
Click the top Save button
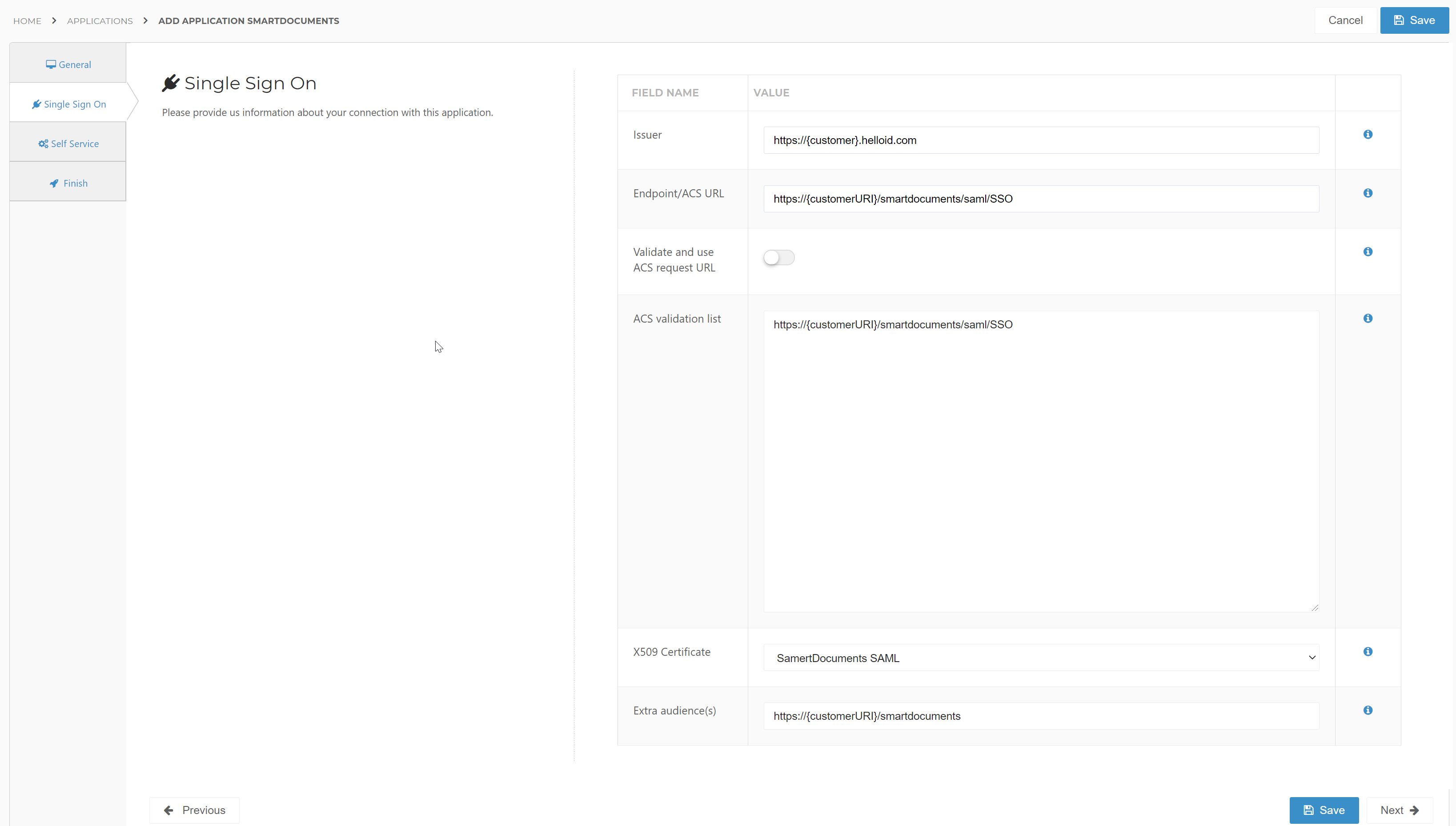(x=1414, y=20)
